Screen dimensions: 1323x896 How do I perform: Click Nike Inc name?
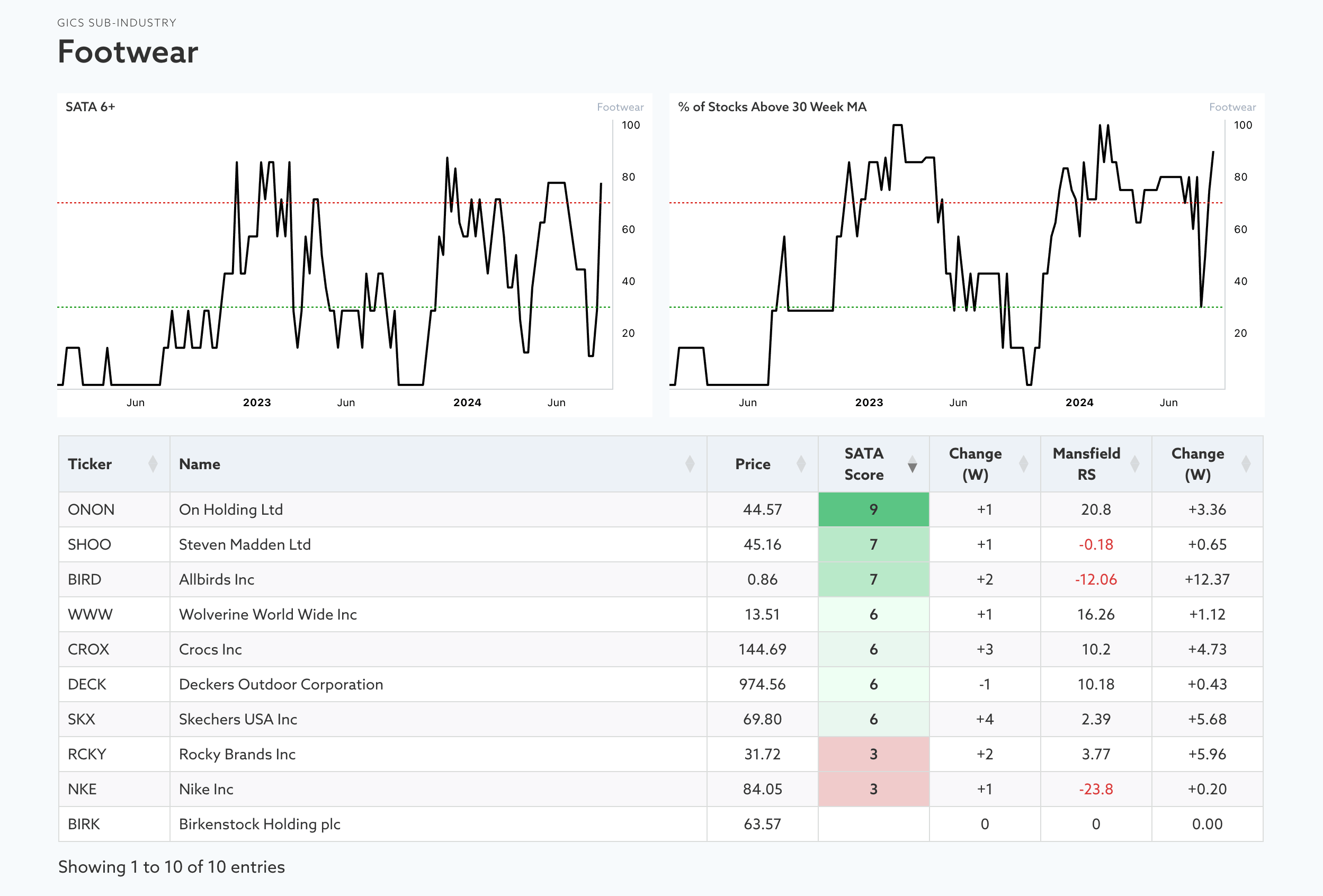click(x=206, y=789)
